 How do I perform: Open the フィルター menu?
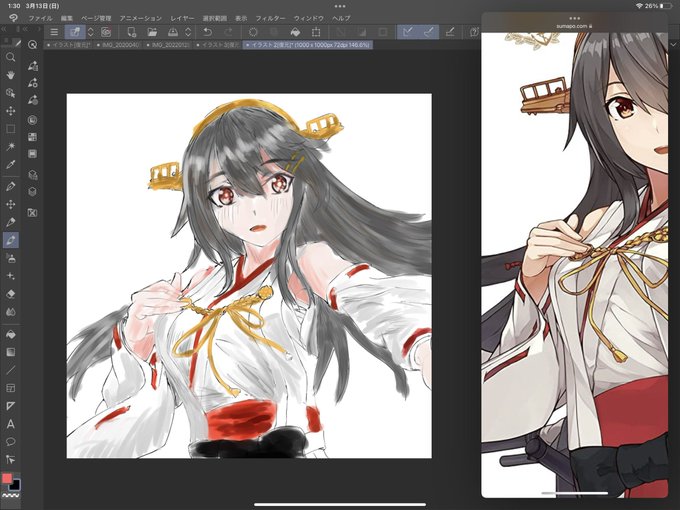[x=270, y=18]
